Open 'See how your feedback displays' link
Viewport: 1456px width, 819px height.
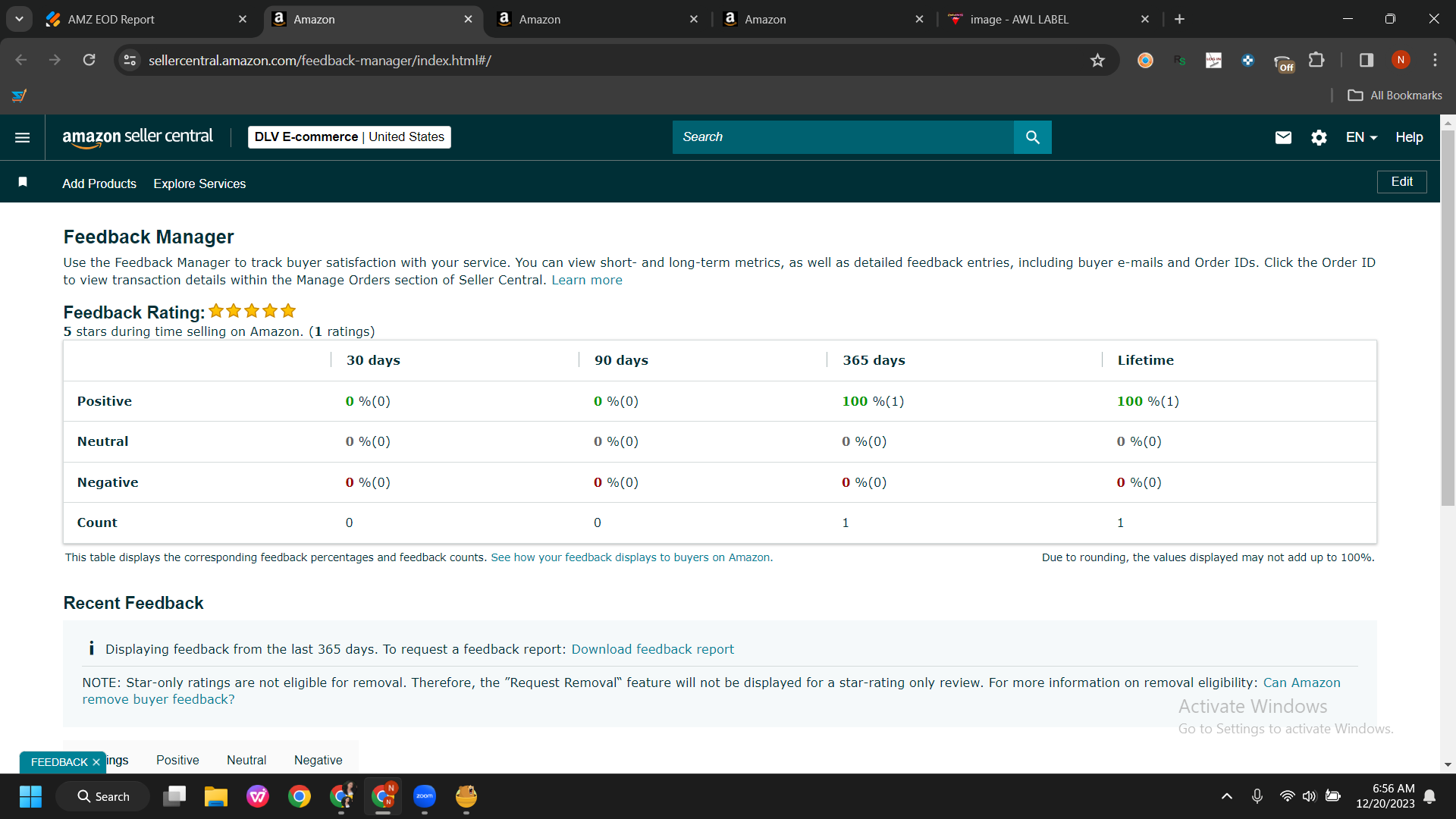click(630, 557)
